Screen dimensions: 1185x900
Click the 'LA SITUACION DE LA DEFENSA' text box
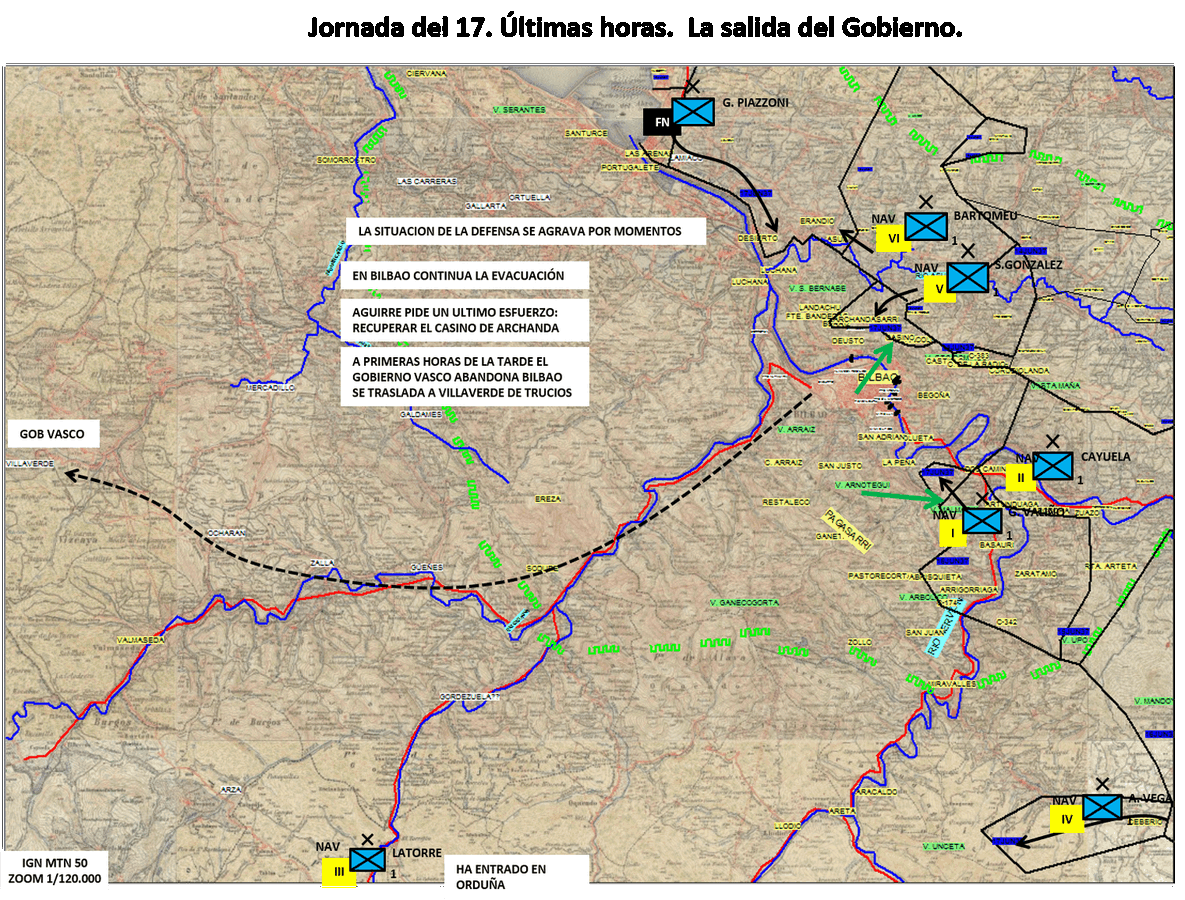click(x=526, y=231)
